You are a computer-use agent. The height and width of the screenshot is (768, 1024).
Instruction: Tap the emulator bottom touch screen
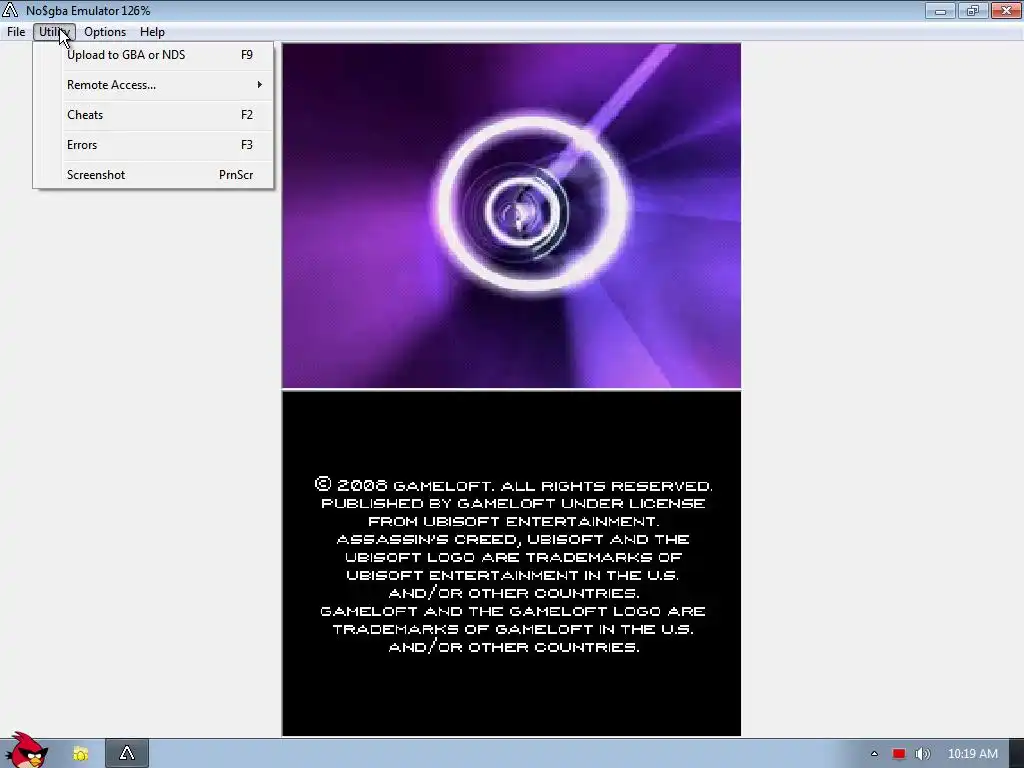[x=511, y=564]
